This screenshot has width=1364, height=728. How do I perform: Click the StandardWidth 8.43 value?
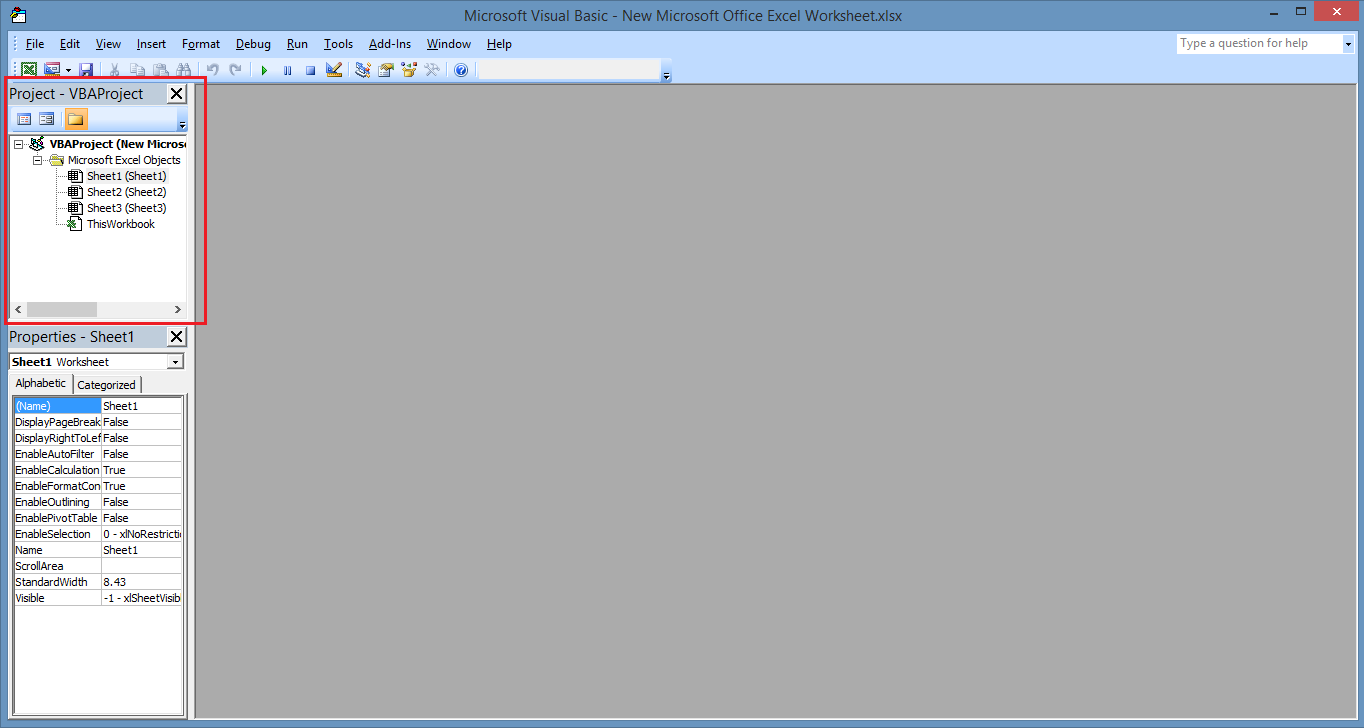[142, 582]
